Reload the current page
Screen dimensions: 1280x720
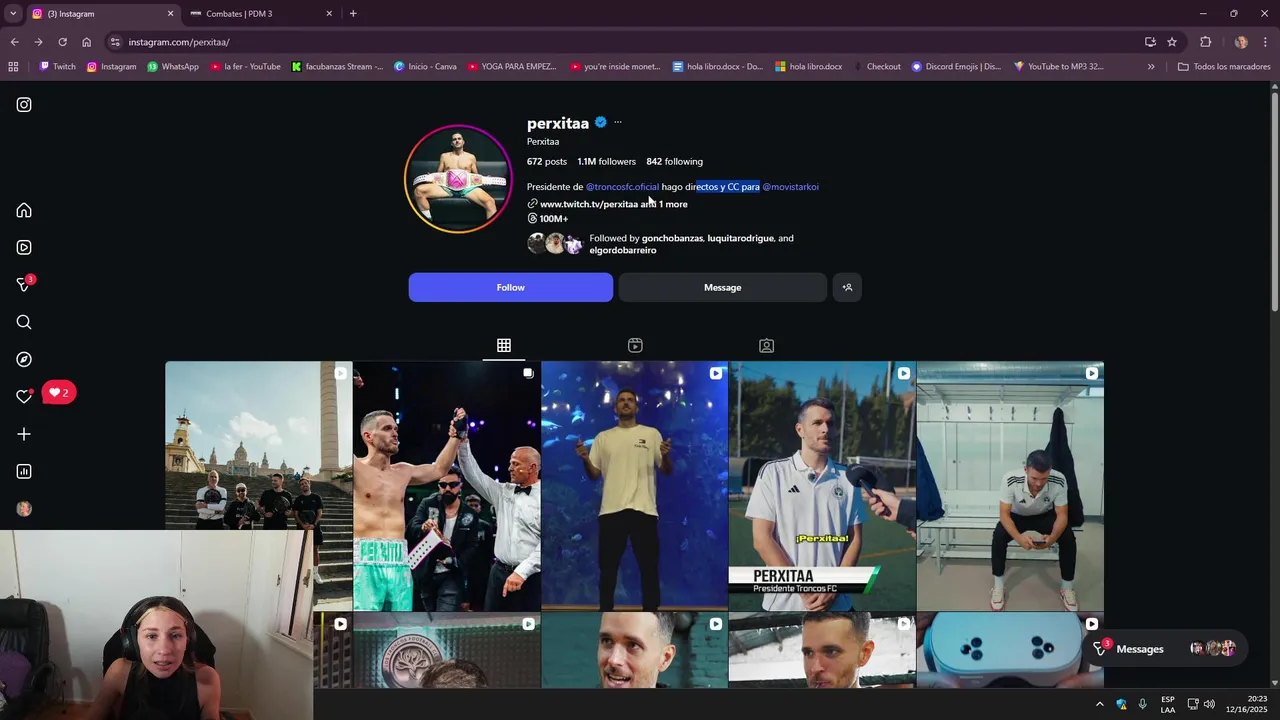coord(62,42)
